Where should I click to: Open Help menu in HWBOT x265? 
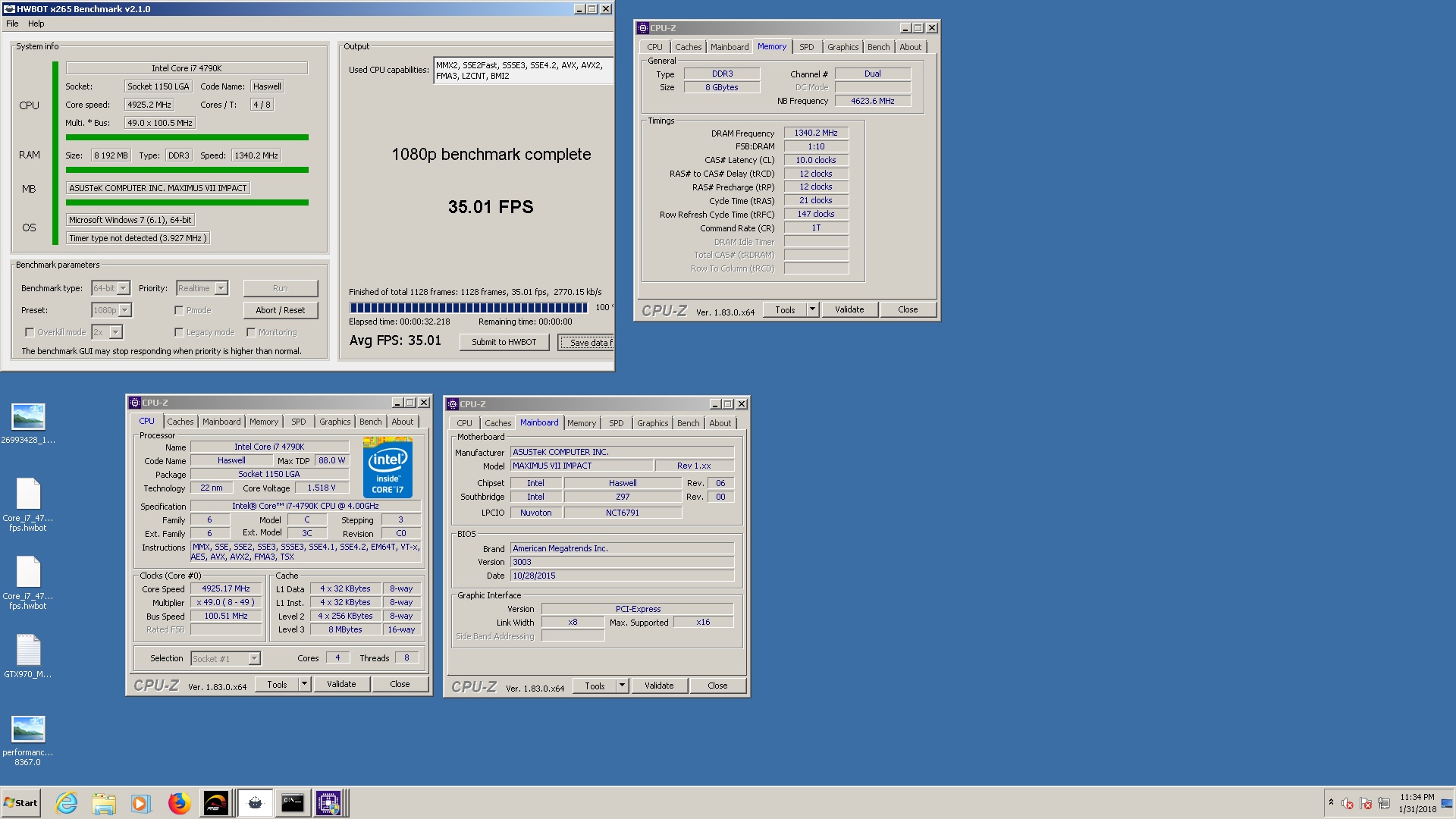coord(36,24)
